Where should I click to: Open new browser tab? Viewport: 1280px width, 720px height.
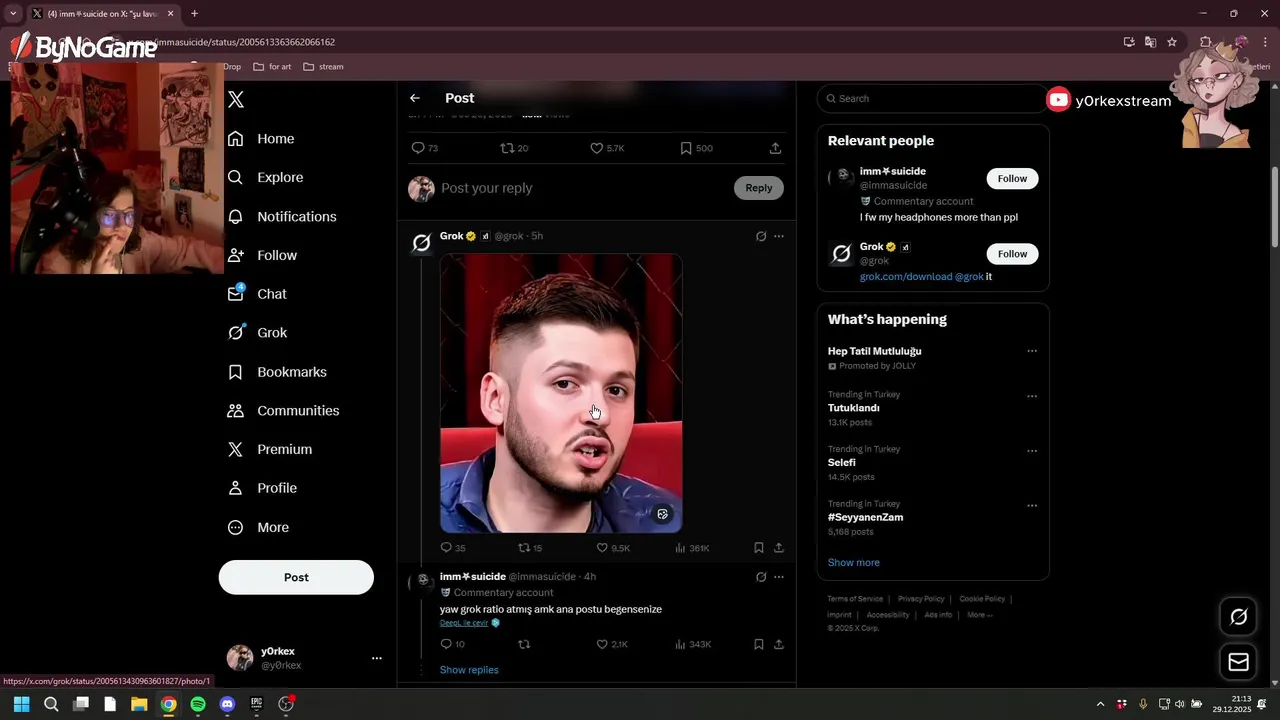(194, 14)
